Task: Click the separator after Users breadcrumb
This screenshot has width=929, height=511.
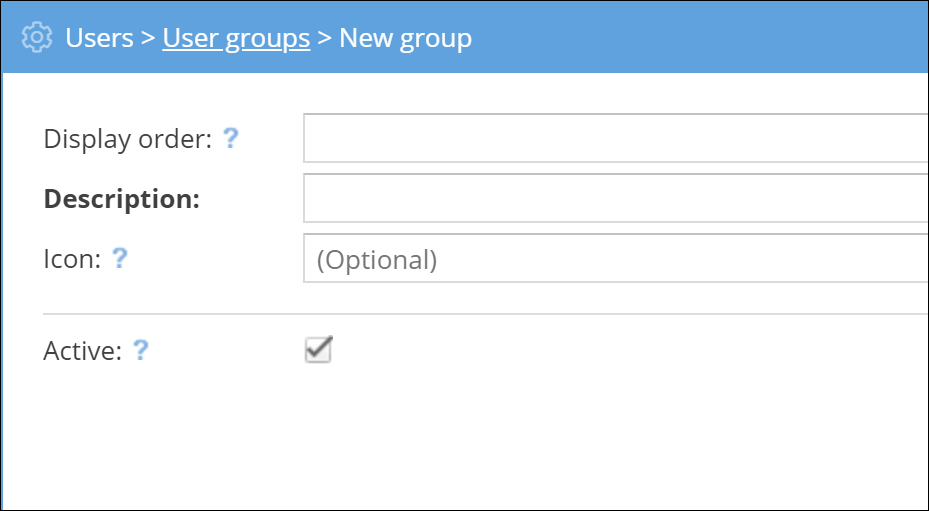Action: [x=148, y=39]
